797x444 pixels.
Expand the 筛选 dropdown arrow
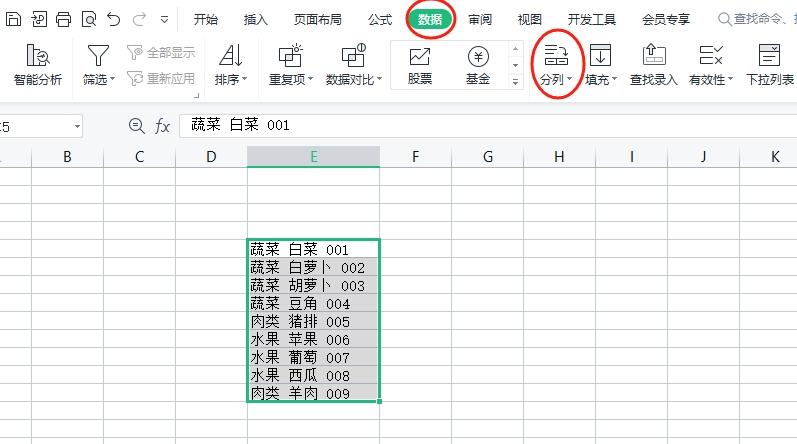click(x=112, y=79)
